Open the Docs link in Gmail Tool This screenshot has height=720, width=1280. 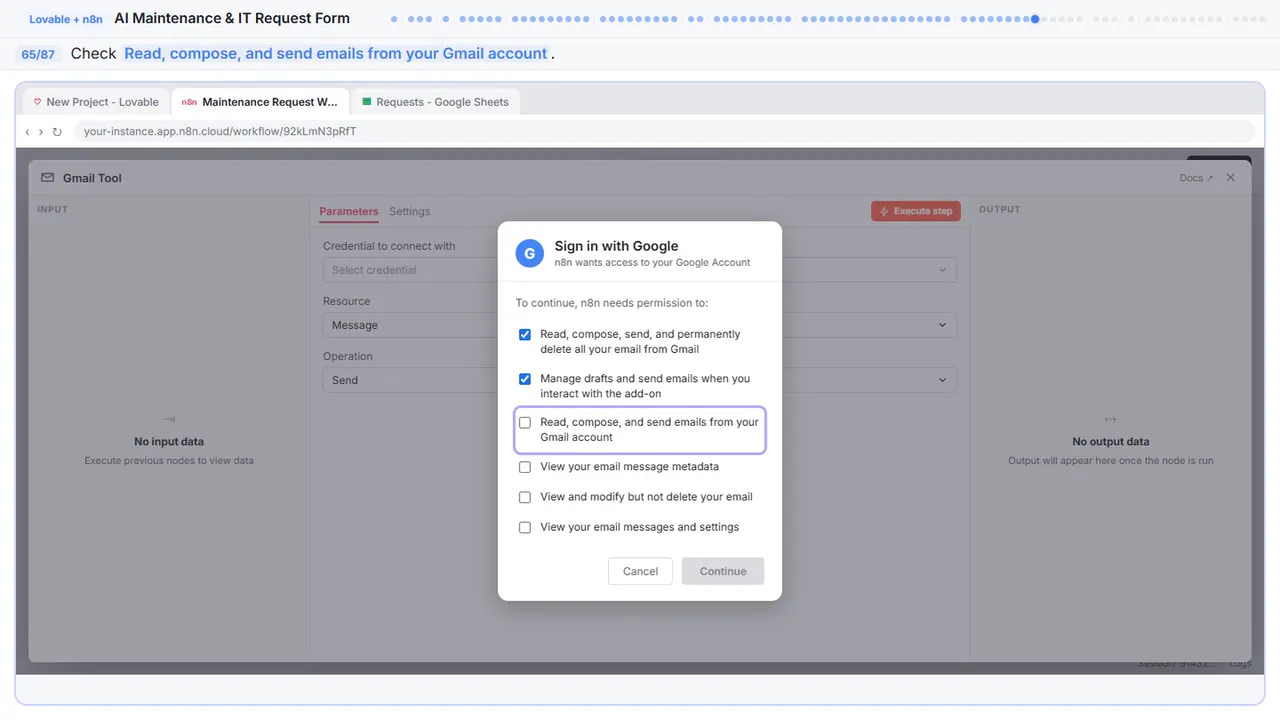click(1196, 178)
